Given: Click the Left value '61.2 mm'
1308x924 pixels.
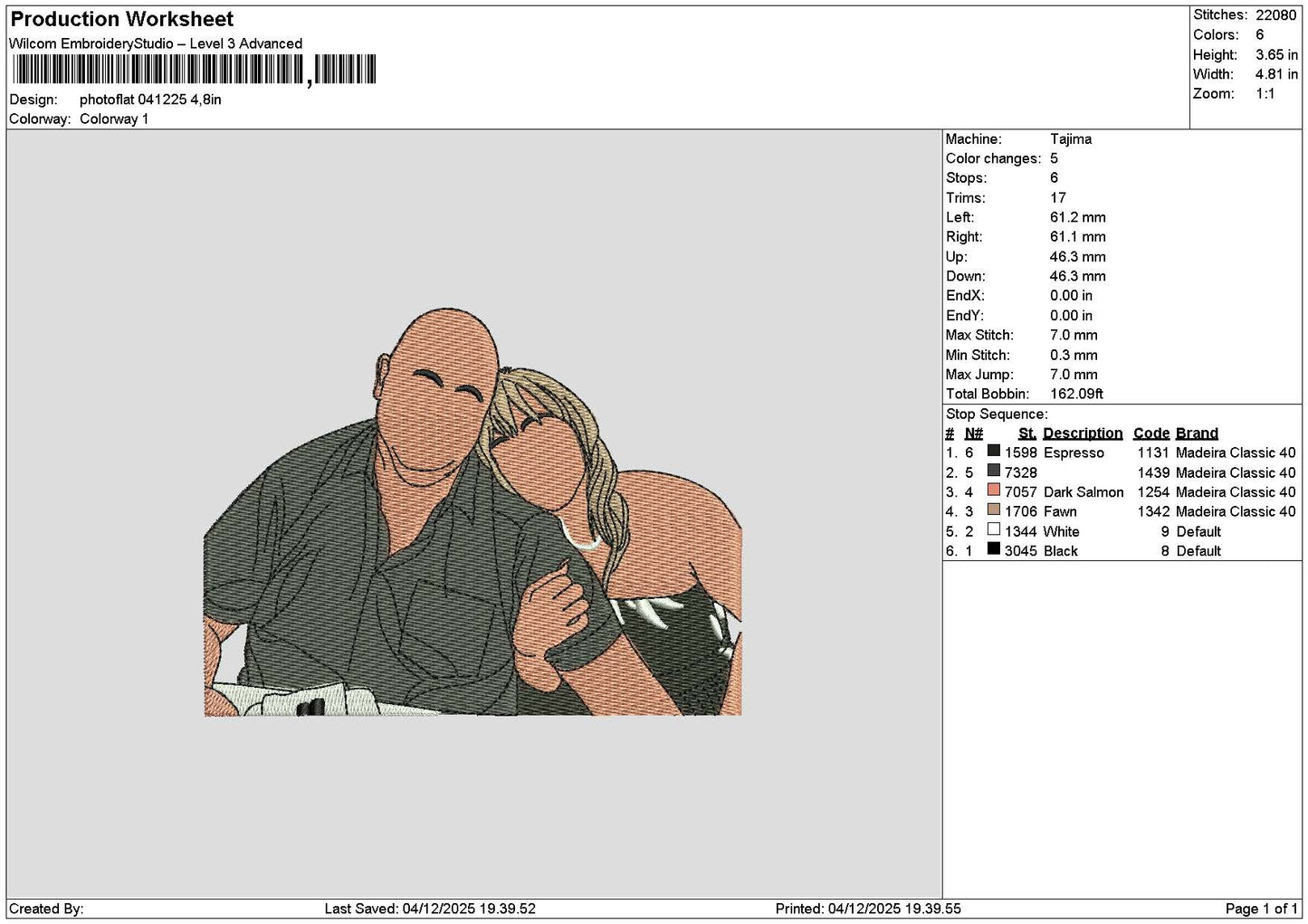Looking at the screenshot, I should pyautogui.click(x=1078, y=217).
